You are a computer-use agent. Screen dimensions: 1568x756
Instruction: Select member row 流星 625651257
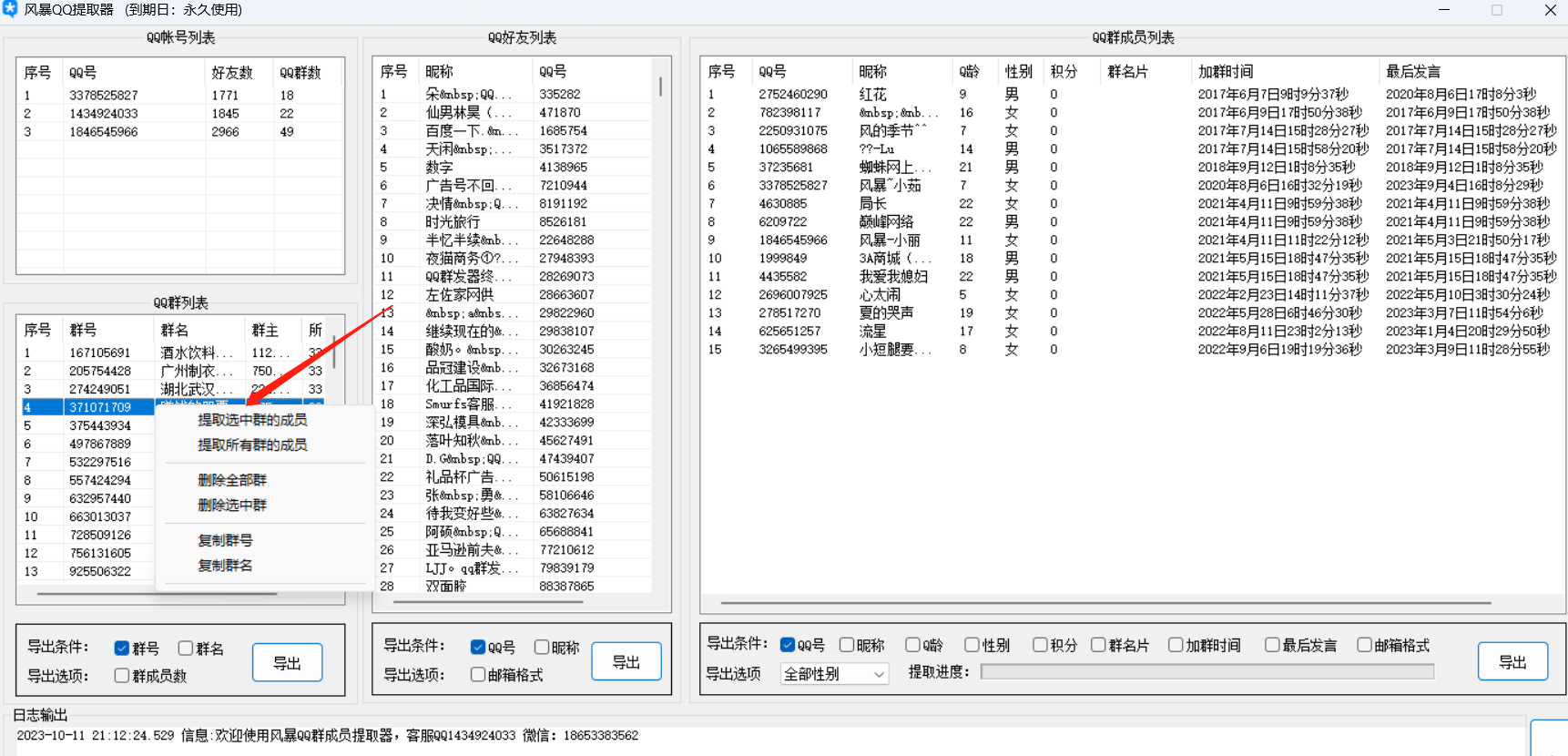point(1132,331)
